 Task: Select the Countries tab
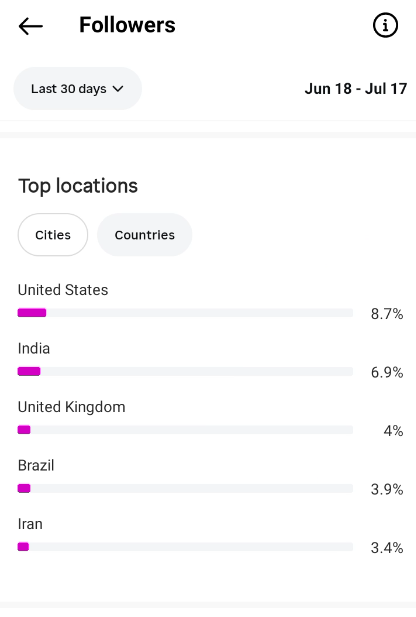[144, 235]
